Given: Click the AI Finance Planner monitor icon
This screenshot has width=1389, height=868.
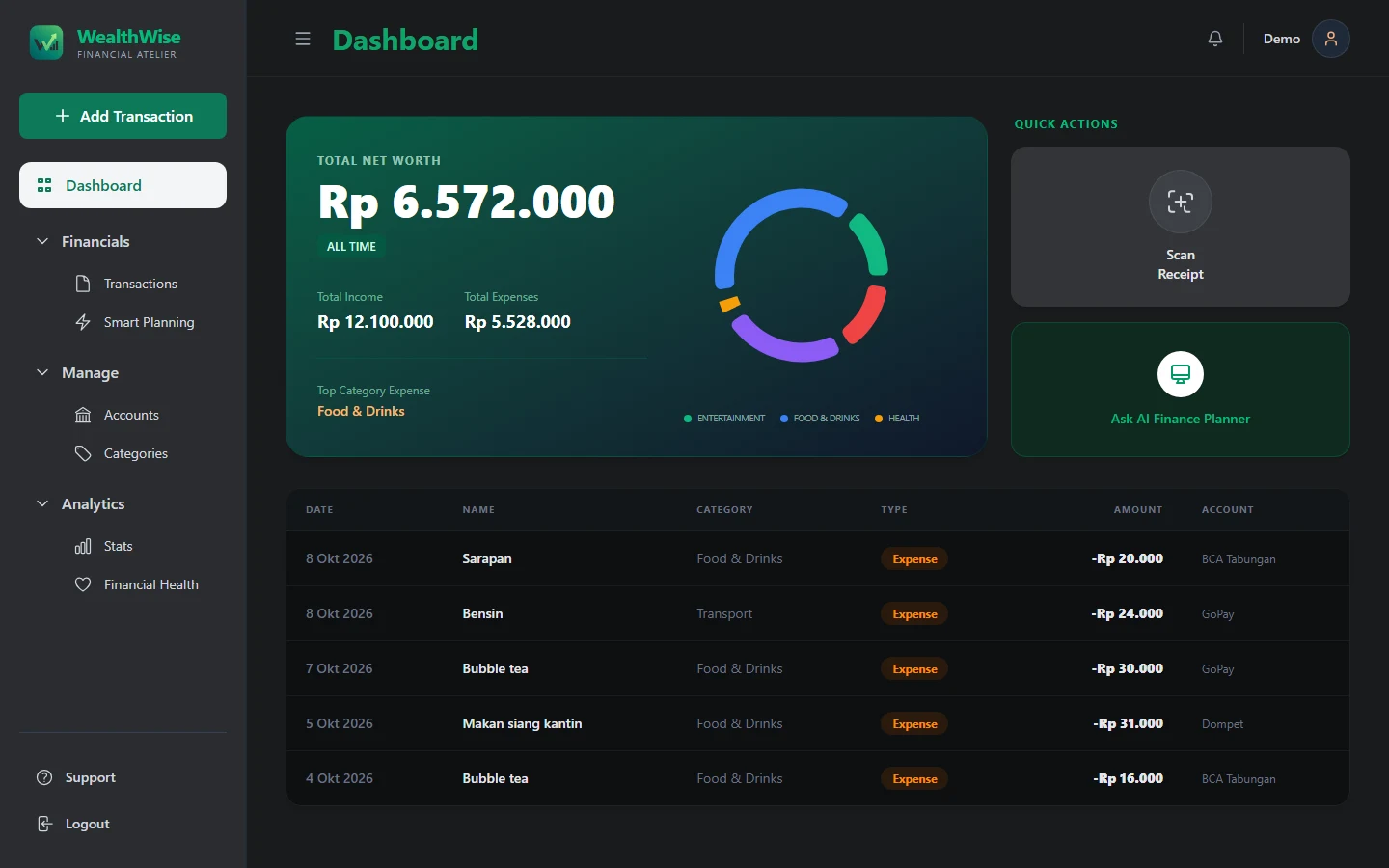Looking at the screenshot, I should tap(1181, 374).
